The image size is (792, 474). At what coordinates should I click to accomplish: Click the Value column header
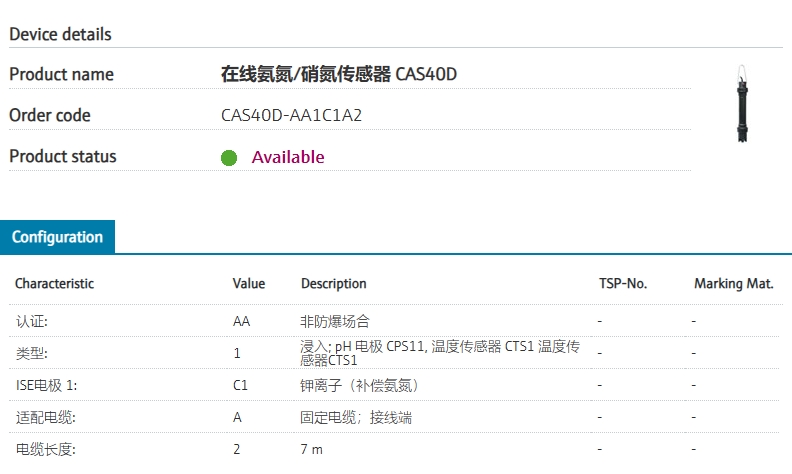pos(249,283)
